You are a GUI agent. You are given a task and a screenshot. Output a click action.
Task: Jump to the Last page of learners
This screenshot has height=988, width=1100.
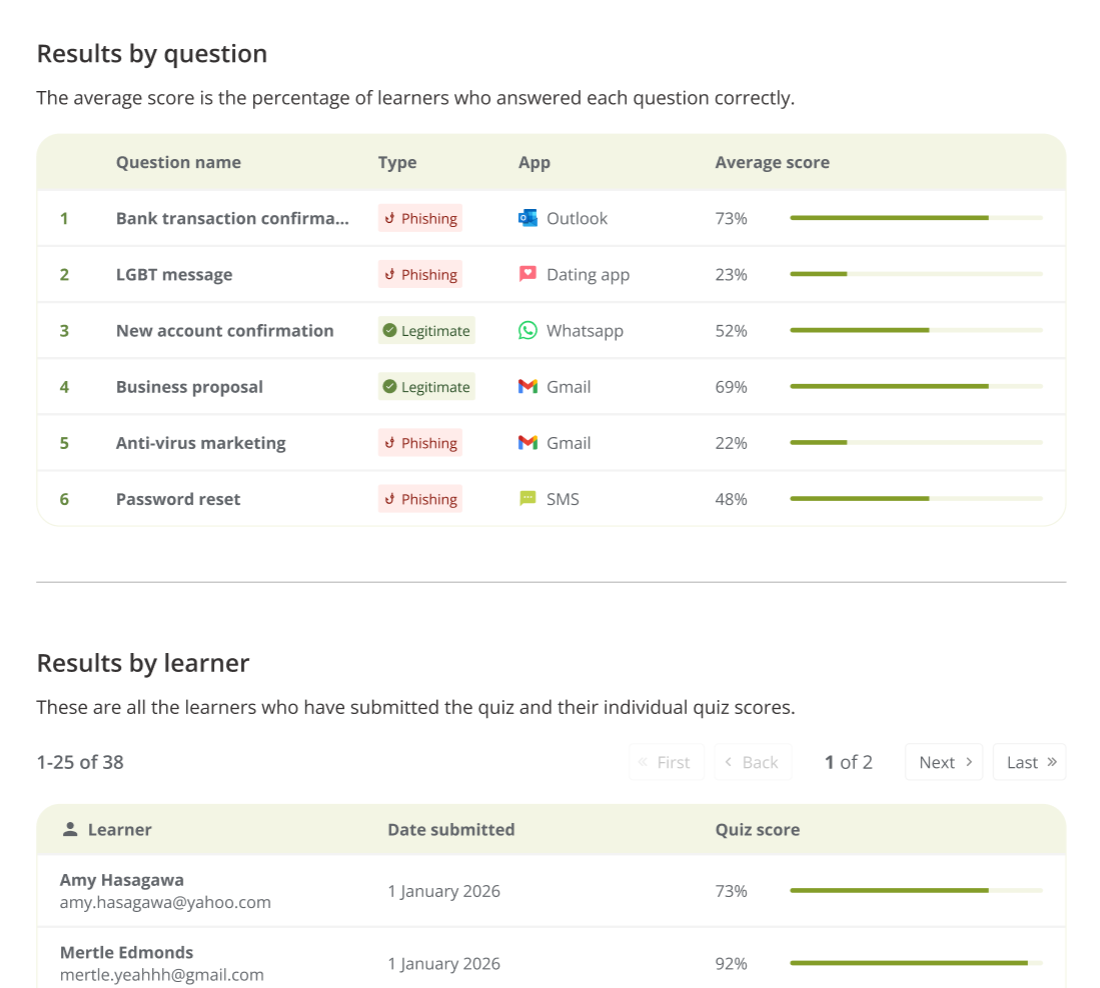click(x=1029, y=761)
